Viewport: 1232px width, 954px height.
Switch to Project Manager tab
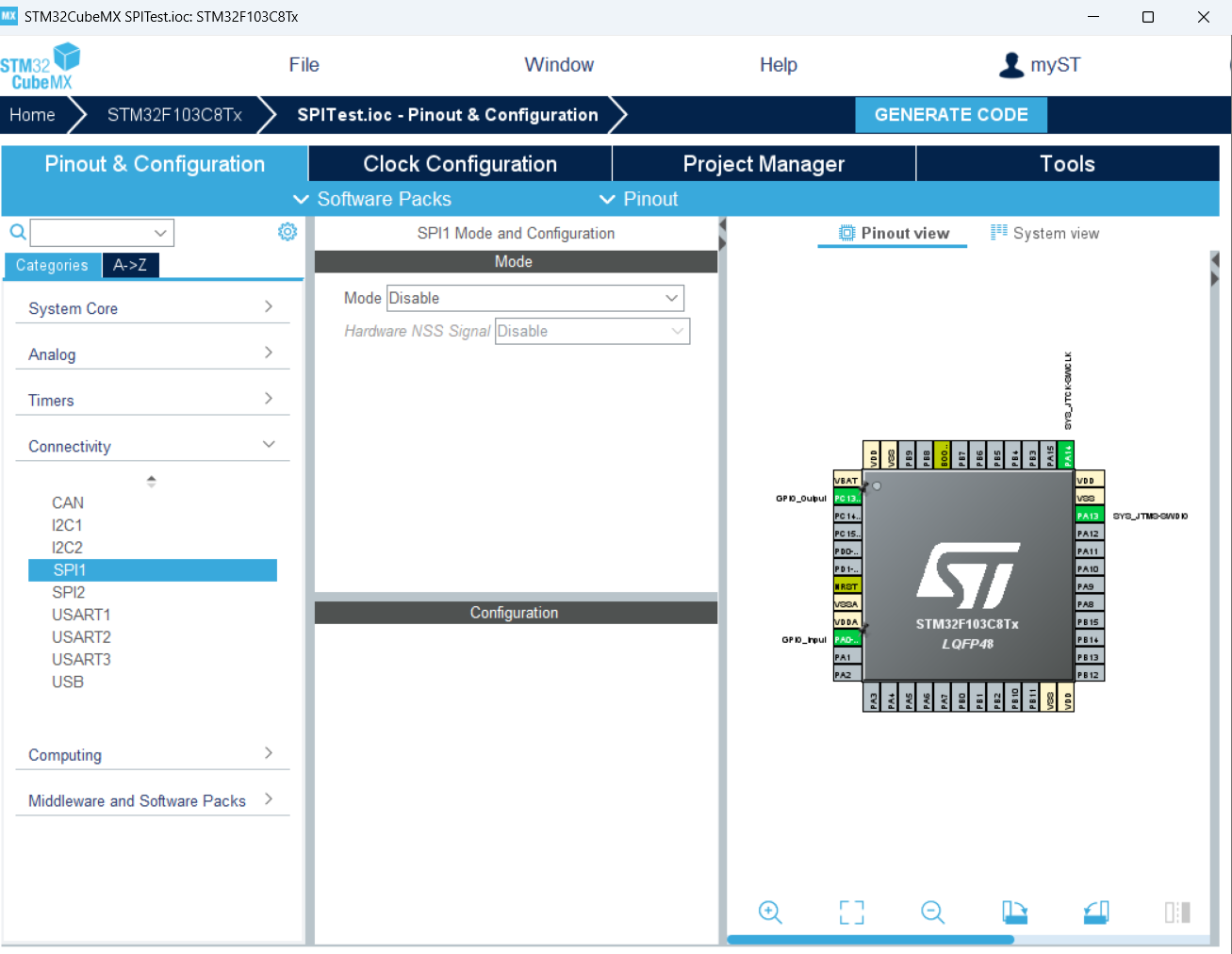(x=764, y=164)
